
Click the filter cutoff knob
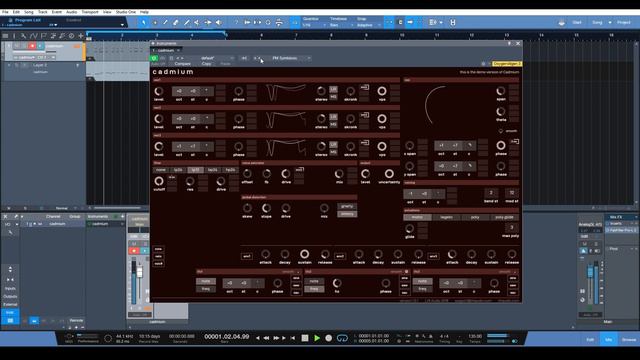click(x=159, y=181)
